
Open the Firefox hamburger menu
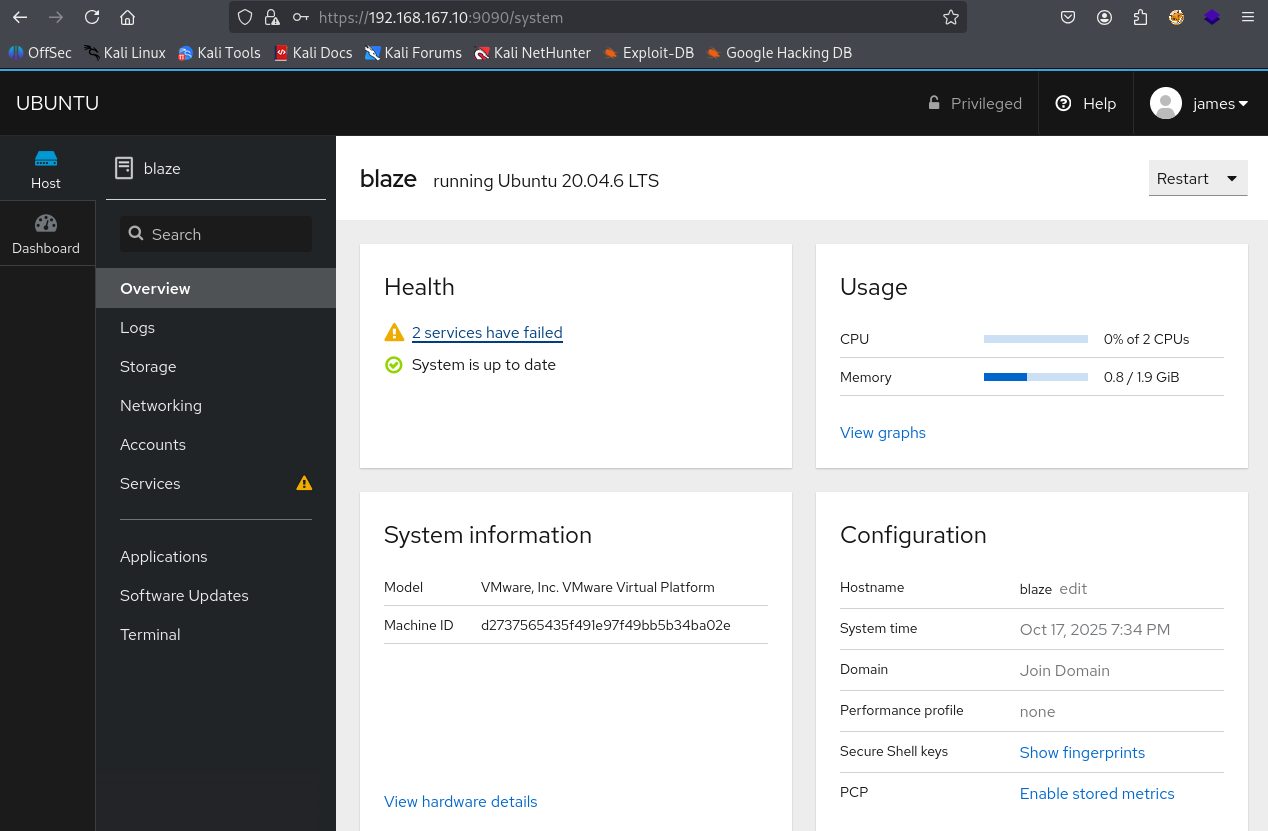pyautogui.click(x=1247, y=17)
